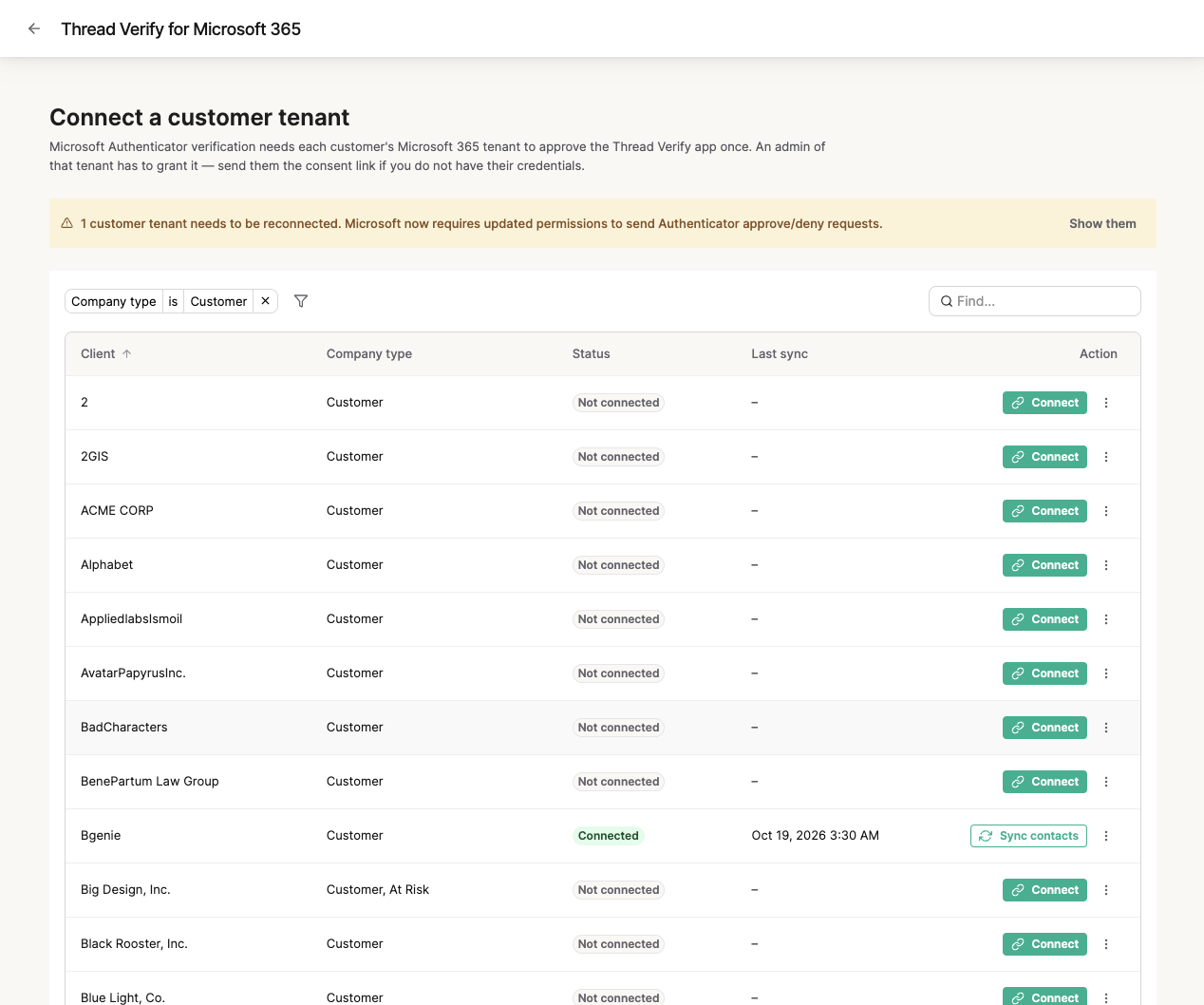The width and height of the screenshot is (1204, 1005).
Task: Select the Connected status badge for Bgenie
Action: (x=609, y=836)
